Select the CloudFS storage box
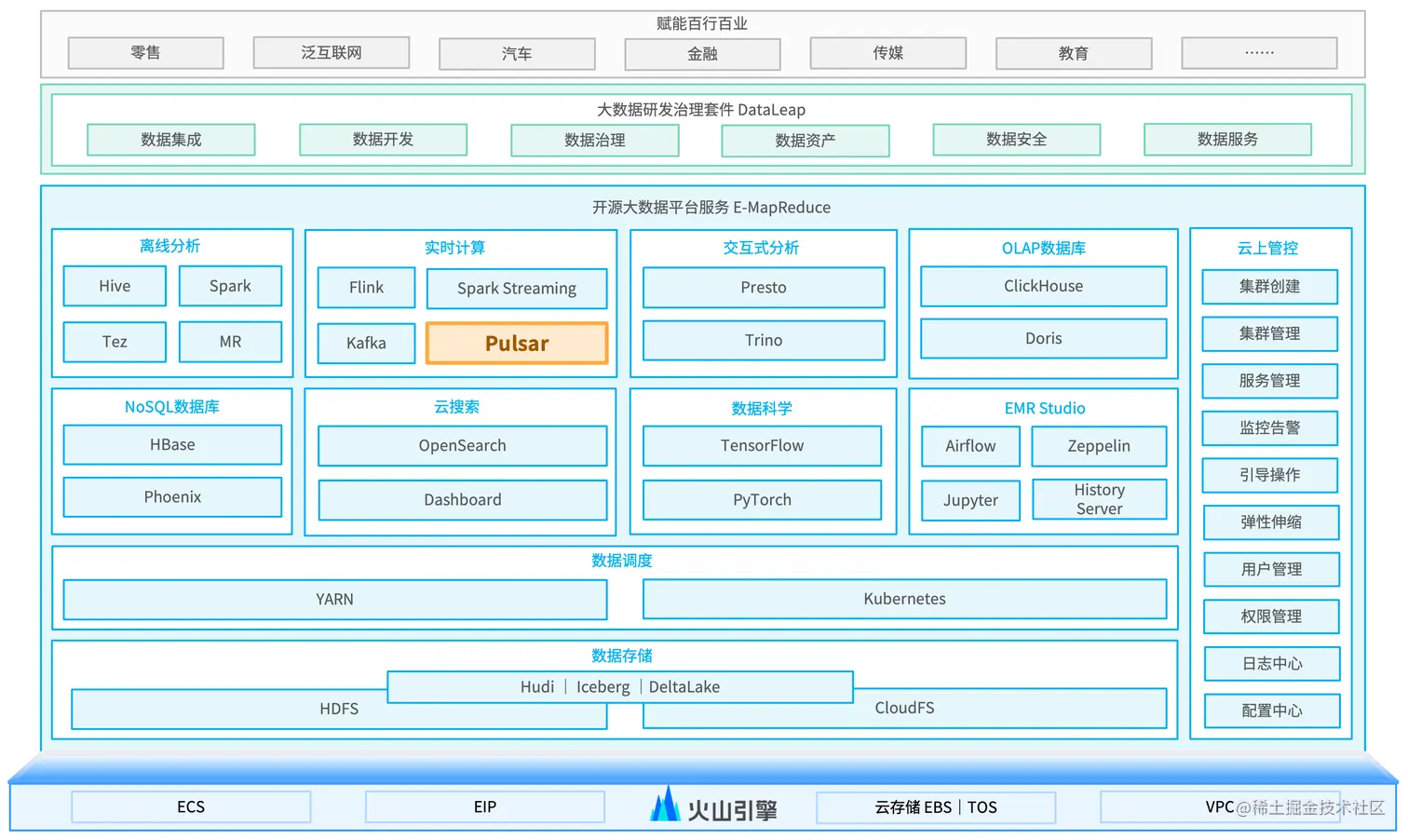 (x=904, y=708)
